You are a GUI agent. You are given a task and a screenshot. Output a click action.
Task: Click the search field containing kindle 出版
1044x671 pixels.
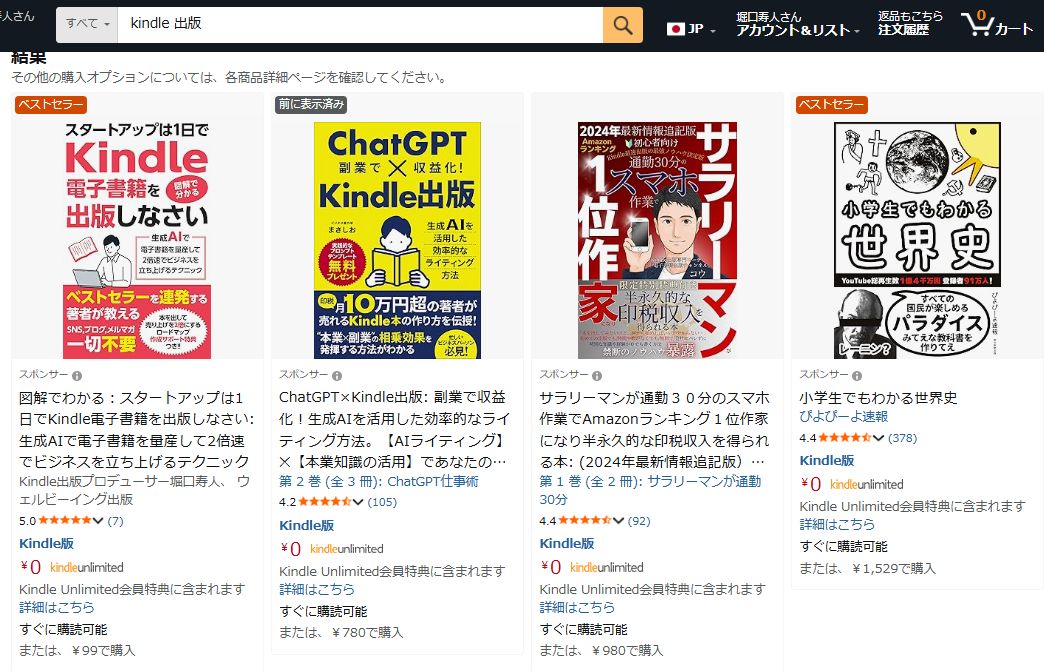click(360, 24)
